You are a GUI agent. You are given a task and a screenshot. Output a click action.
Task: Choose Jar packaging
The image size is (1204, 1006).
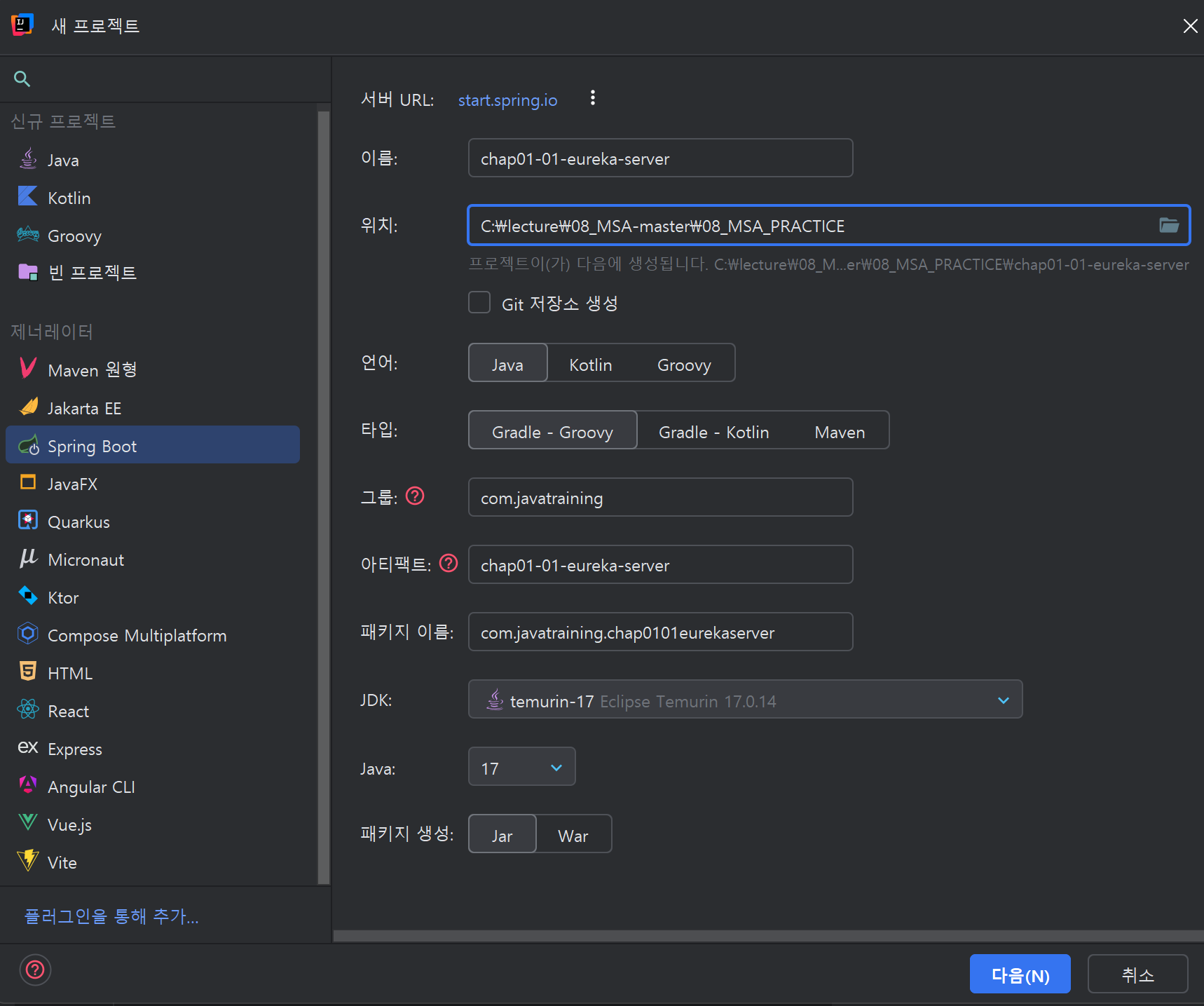502,834
